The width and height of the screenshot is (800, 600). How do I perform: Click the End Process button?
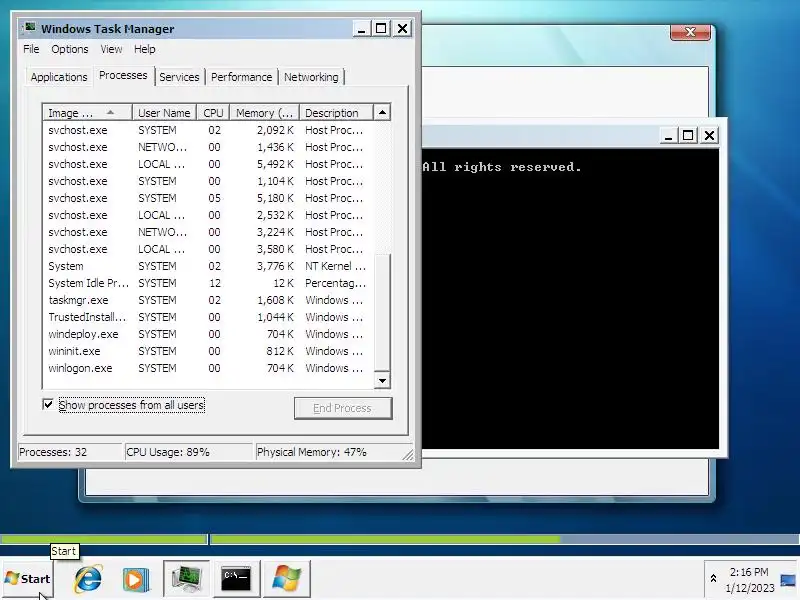pyautogui.click(x=342, y=408)
